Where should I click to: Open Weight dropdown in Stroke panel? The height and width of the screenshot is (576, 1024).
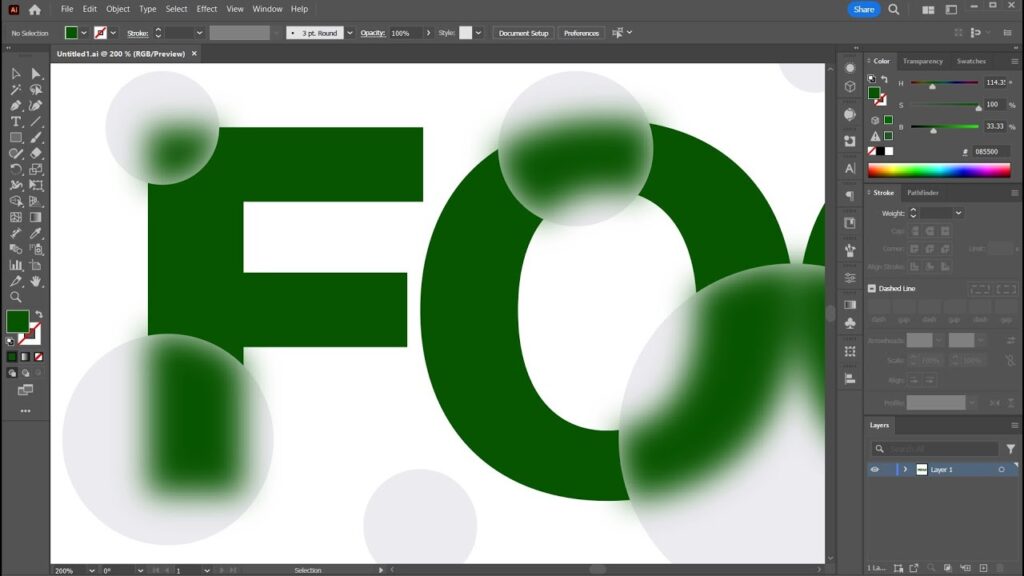[x=958, y=213]
